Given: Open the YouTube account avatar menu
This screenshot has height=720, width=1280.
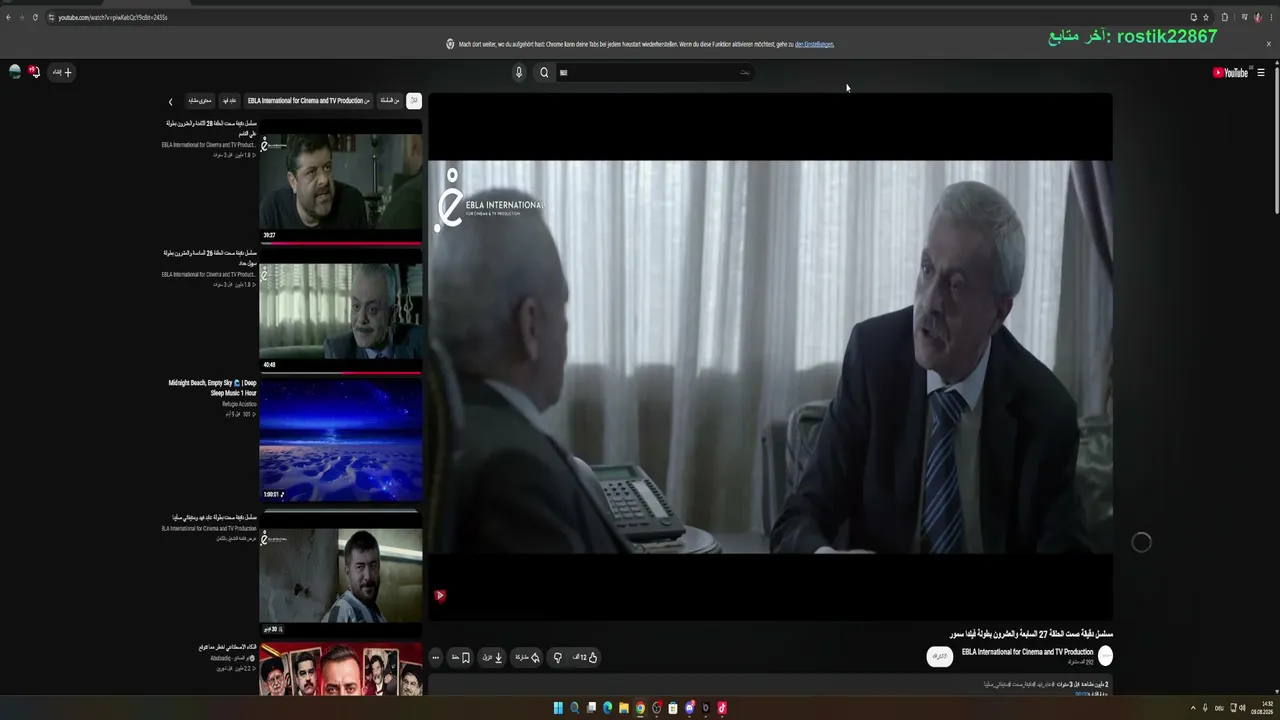Looking at the screenshot, I should (14, 72).
